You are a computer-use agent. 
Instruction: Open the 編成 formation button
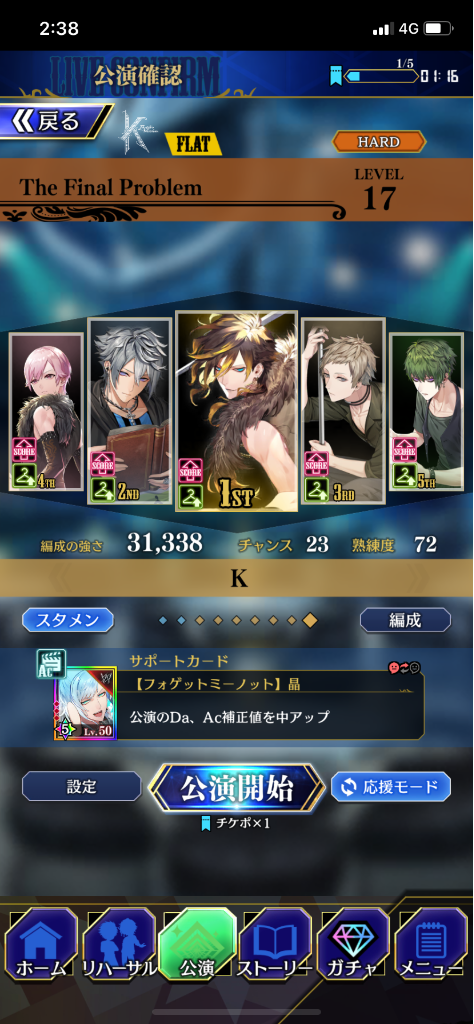tap(405, 620)
